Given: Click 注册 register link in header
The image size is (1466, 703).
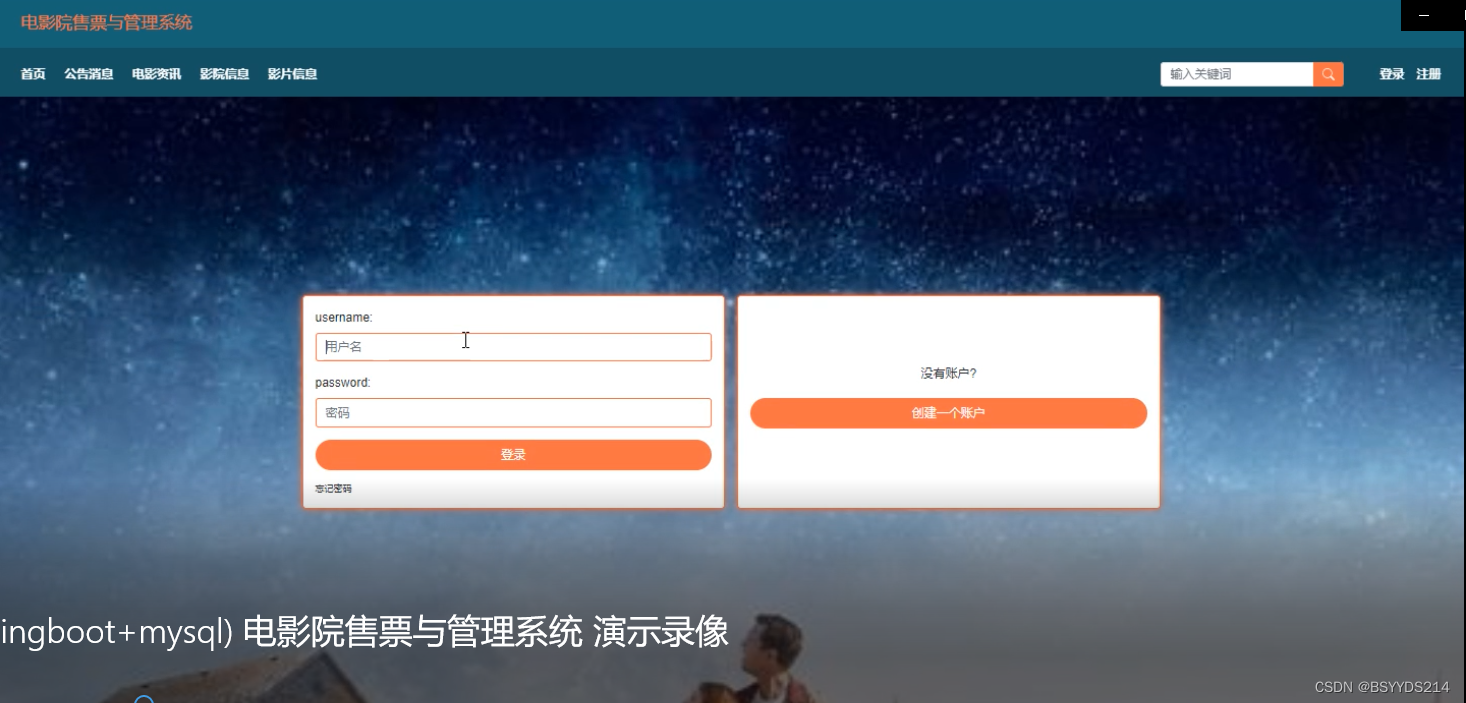Looking at the screenshot, I should click(1428, 74).
